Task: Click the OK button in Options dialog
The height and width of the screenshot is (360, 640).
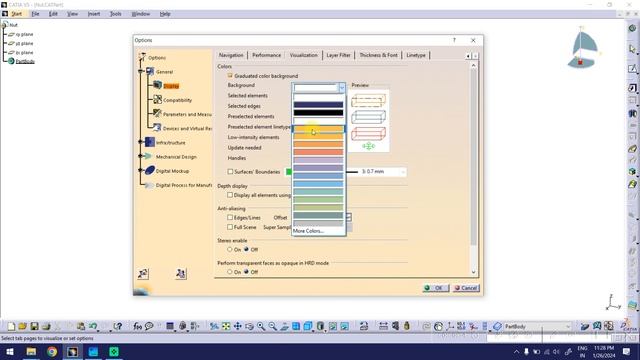Action: click(436, 288)
